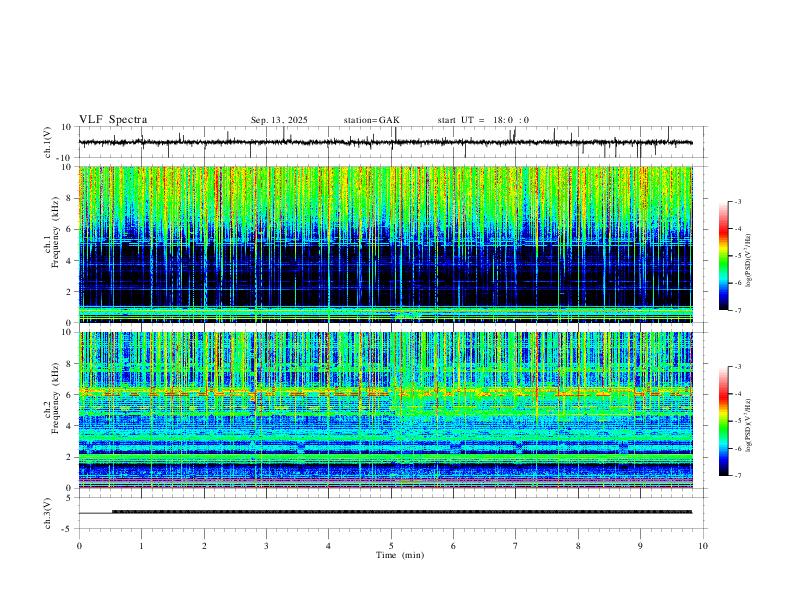Click the lower PSD color scale bar

[x=723, y=421]
